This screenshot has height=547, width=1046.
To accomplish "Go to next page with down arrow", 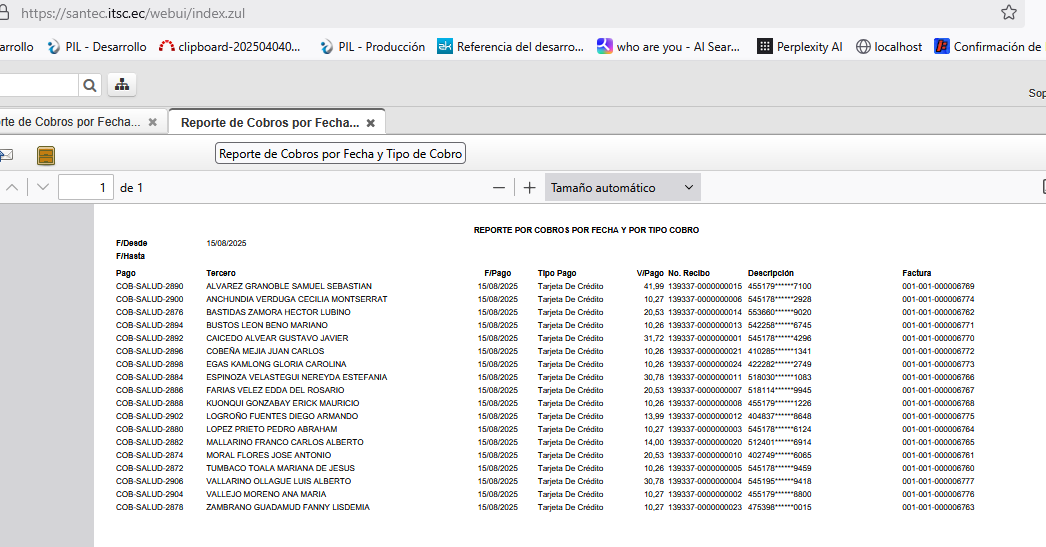I will (43, 188).
